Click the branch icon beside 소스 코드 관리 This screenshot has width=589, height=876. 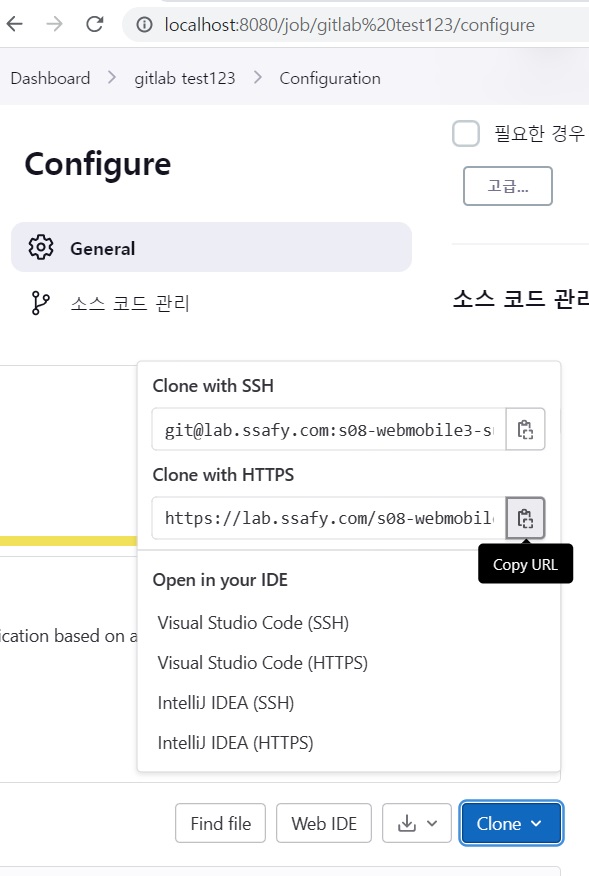40,303
